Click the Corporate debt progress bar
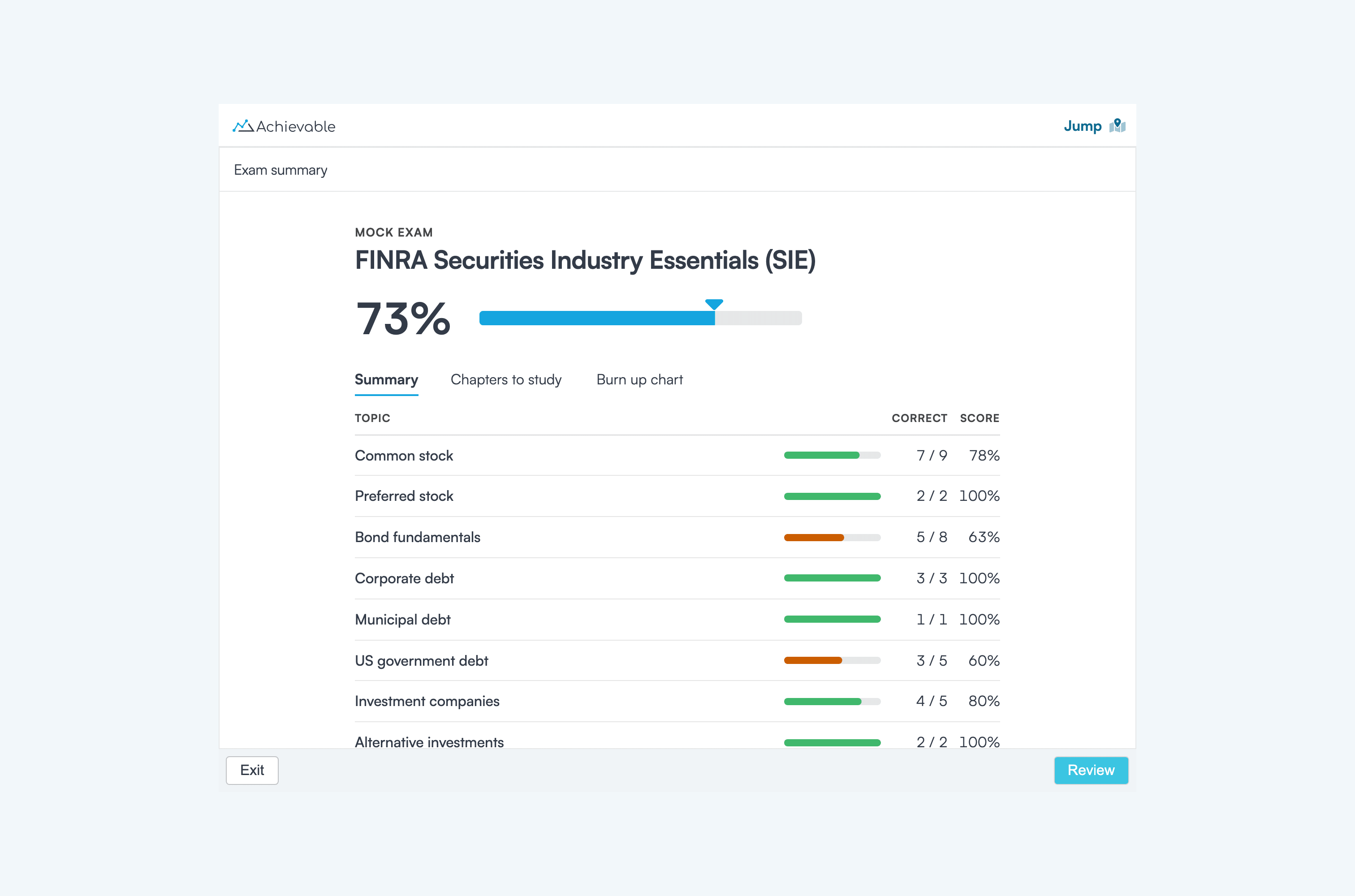1355x896 pixels. tap(832, 578)
